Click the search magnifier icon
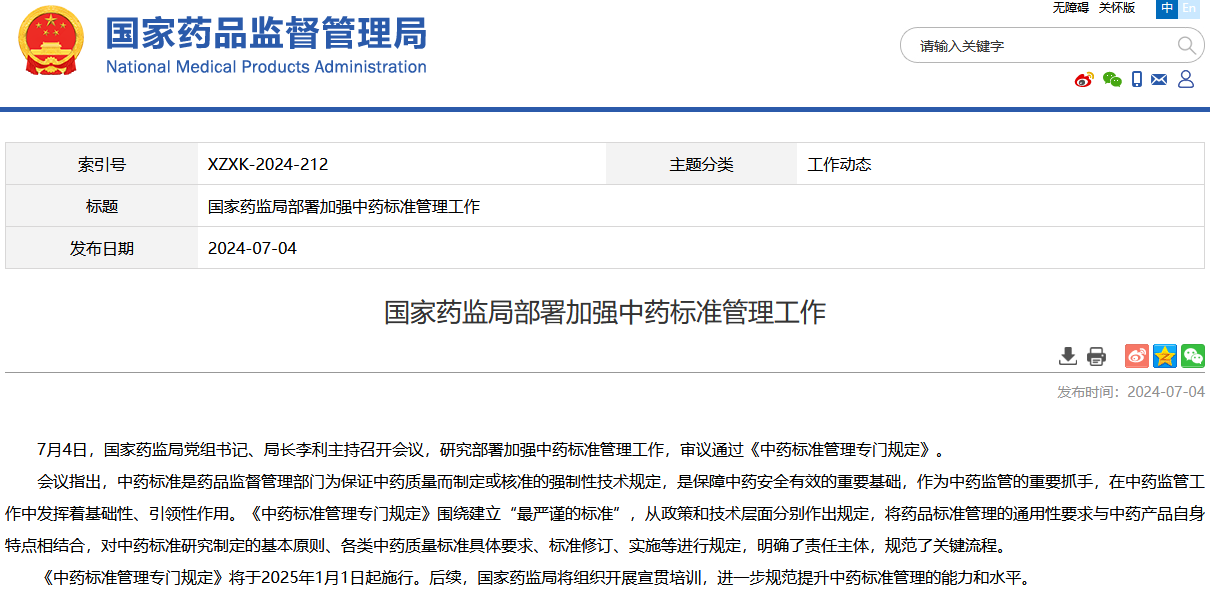 pos(1186,45)
